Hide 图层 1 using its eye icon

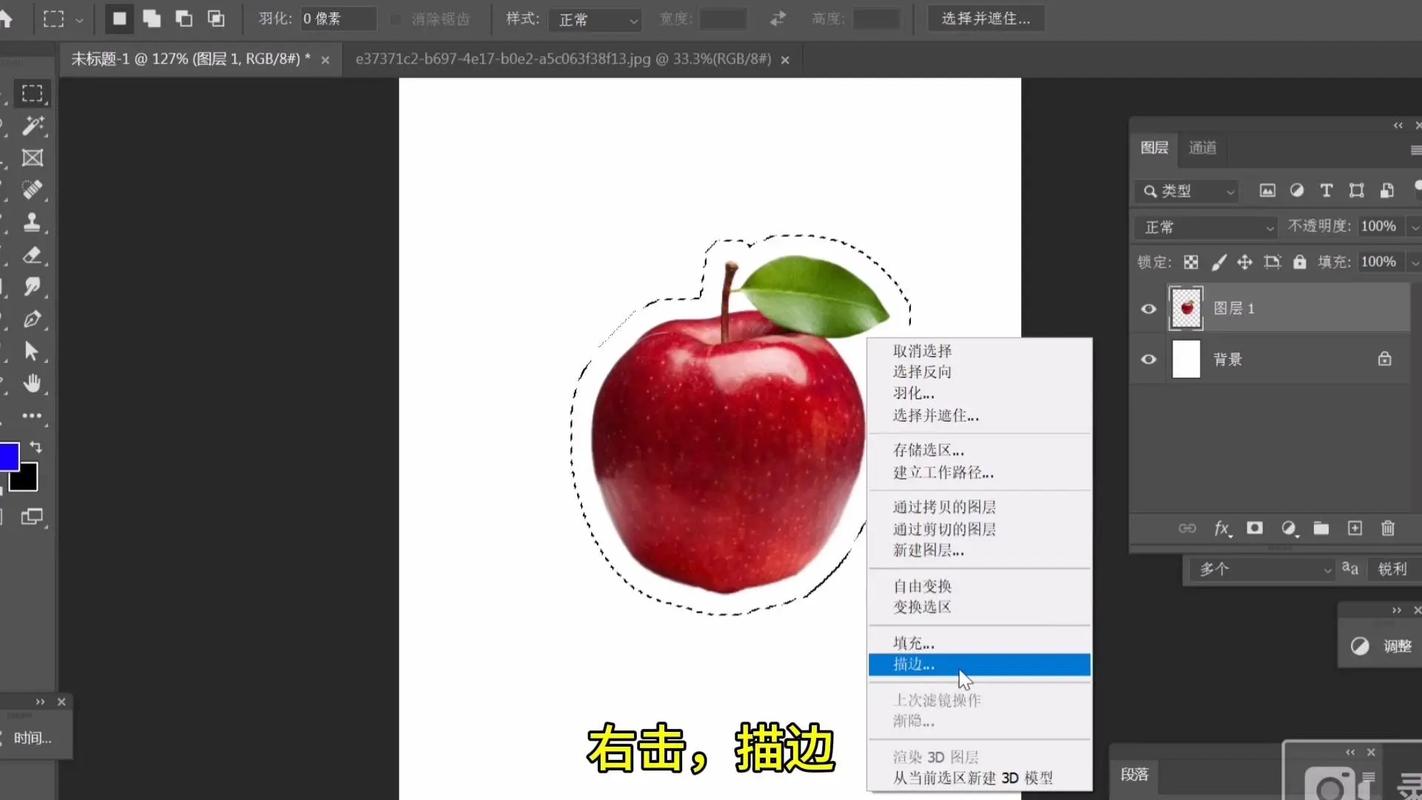(1148, 309)
